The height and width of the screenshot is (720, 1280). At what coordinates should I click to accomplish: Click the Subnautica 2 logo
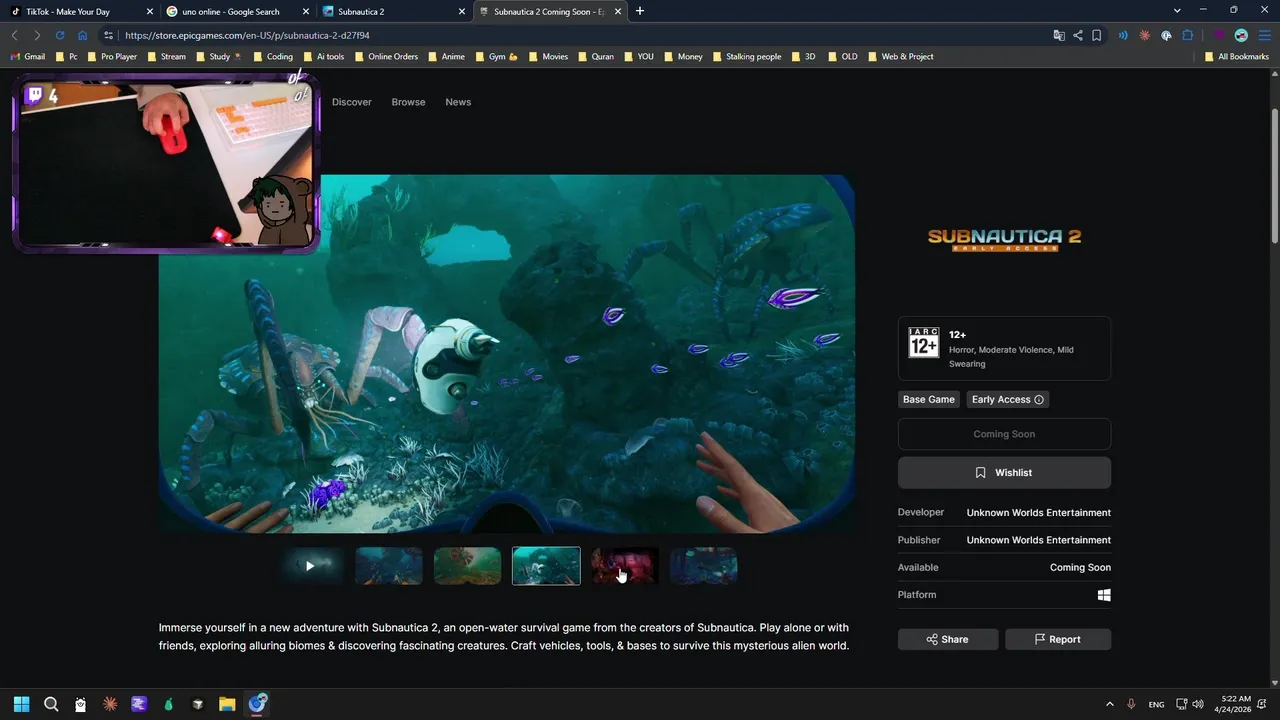tap(1004, 239)
